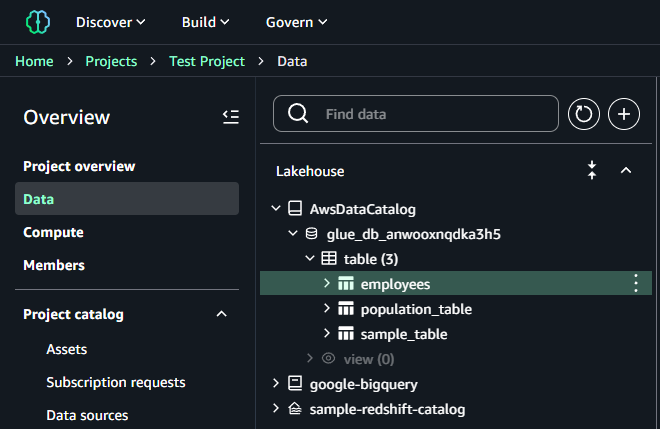Collapse the glue_db_anwooxnqdka3h5 database

tap(293, 233)
